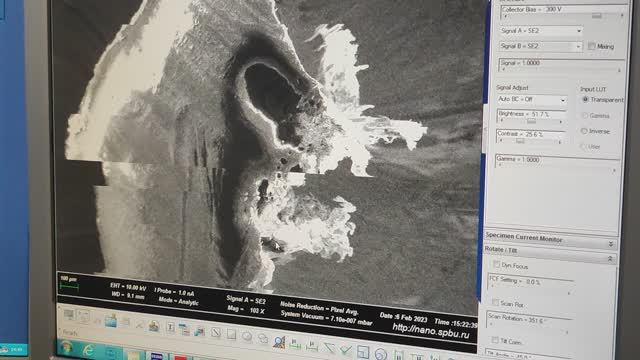640x360 pixels.
Task: Click the Brightness slider handle
Action: (531, 121)
